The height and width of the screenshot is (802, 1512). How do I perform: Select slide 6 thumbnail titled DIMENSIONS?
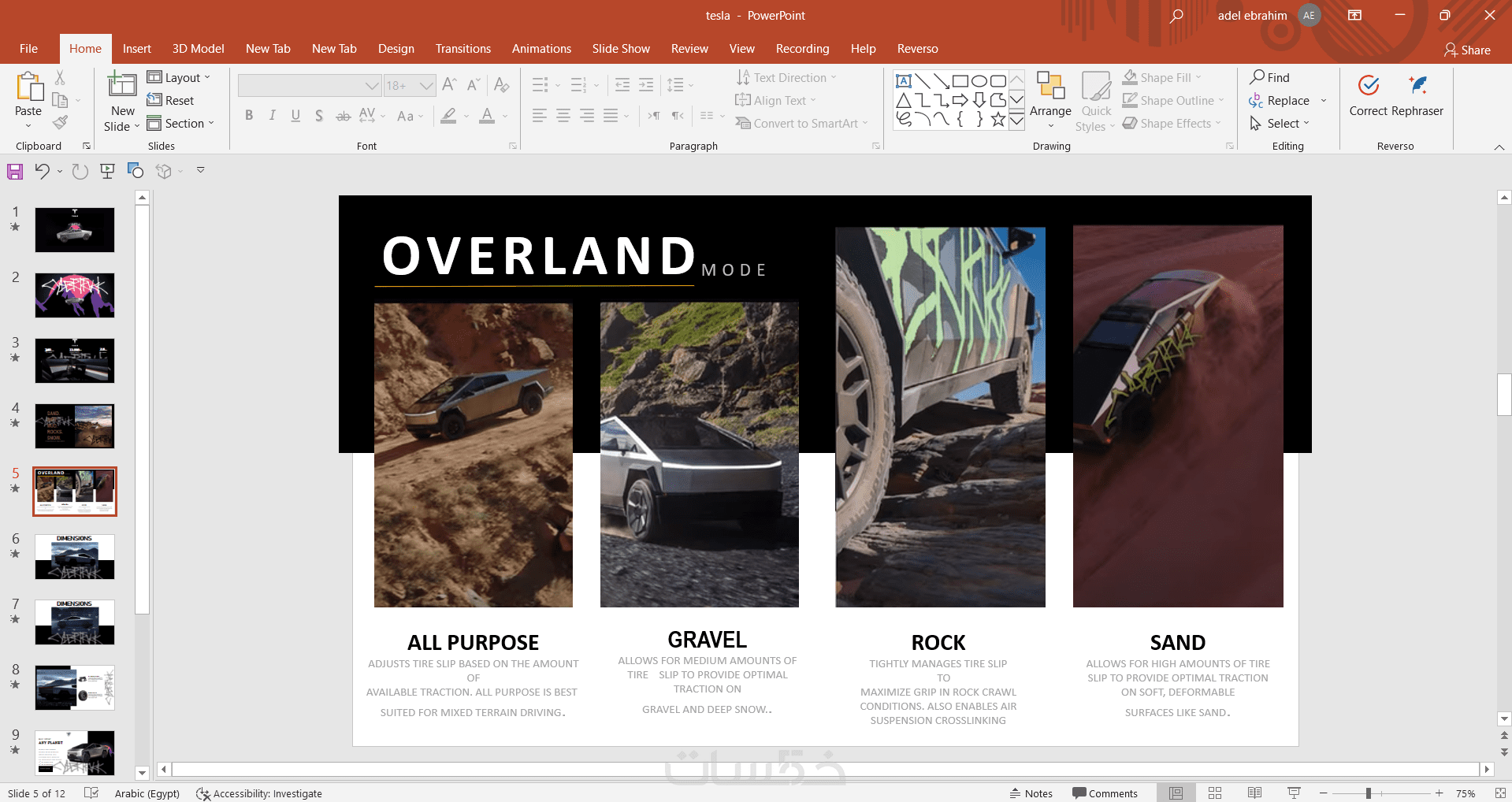75,557
